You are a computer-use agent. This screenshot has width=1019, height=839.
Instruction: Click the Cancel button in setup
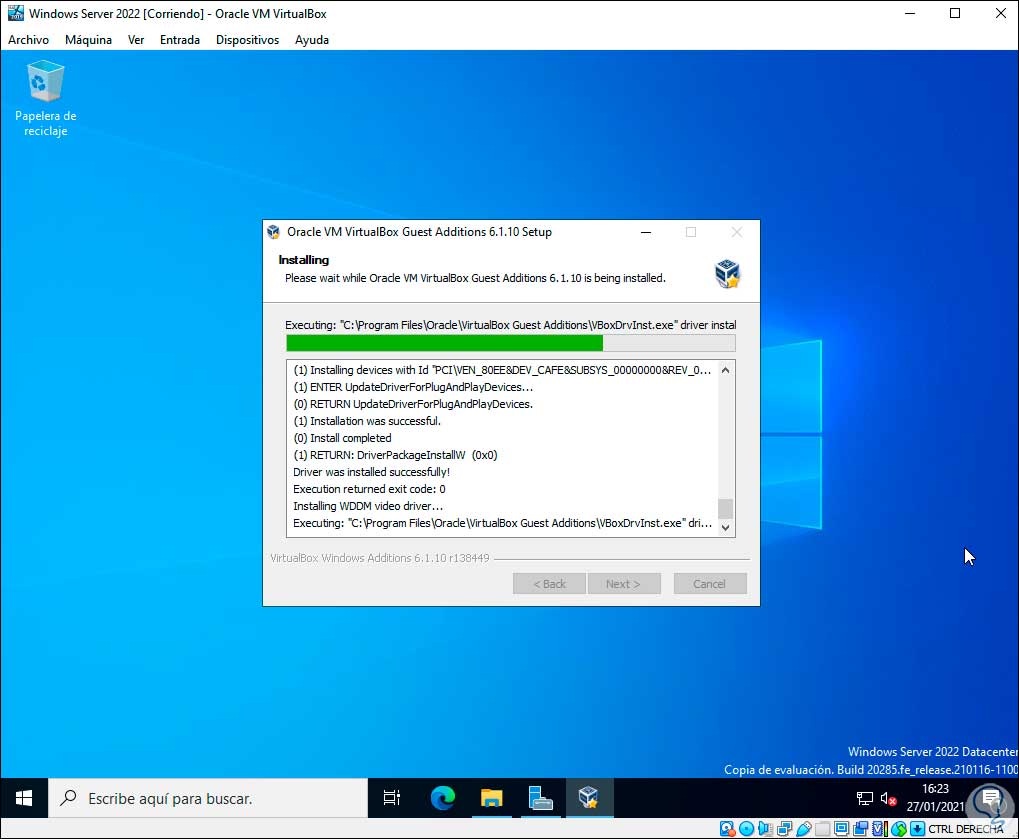(710, 584)
